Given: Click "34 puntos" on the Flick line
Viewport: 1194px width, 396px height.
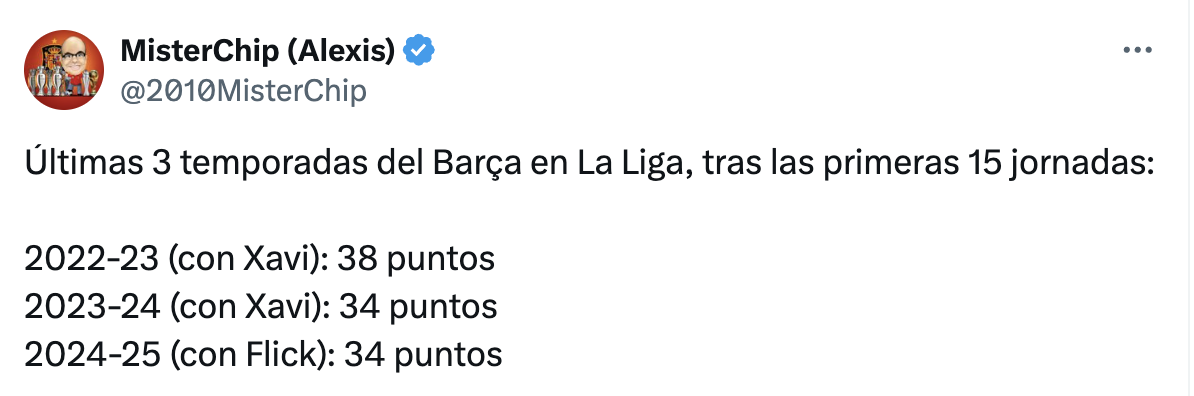Looking at the screenshot, I should tap(423, 355).
